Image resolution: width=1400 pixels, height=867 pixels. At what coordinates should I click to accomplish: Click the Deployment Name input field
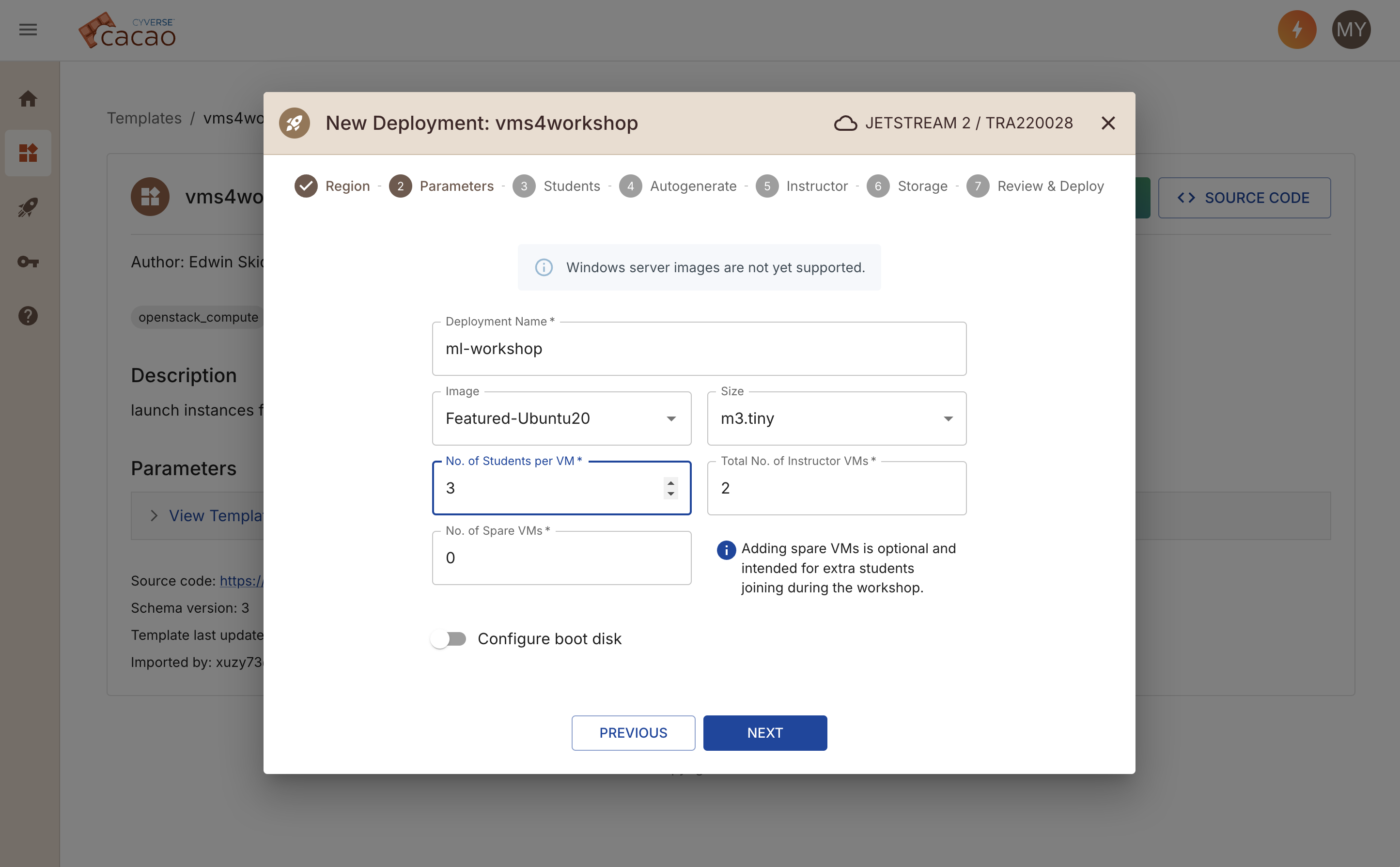700,348
